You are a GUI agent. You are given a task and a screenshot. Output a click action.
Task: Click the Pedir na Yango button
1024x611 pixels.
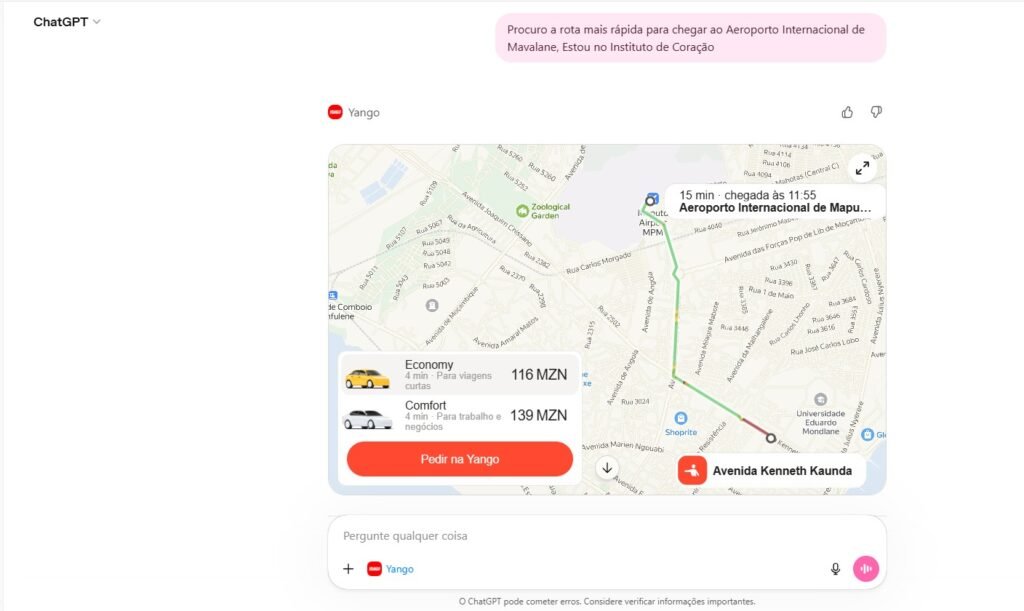(460, 459)
